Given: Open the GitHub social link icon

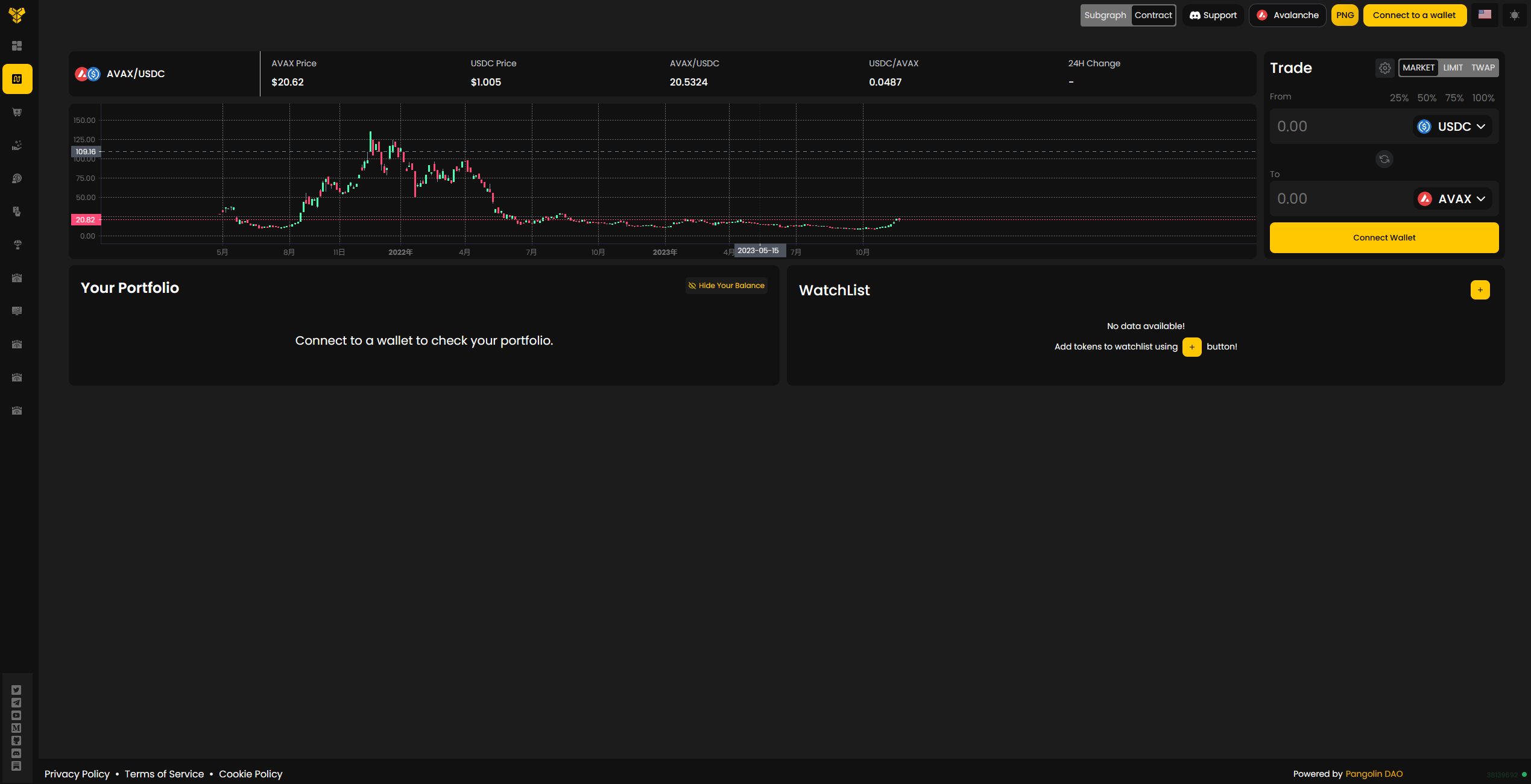Looking at the screenshot, I should 16,741.
